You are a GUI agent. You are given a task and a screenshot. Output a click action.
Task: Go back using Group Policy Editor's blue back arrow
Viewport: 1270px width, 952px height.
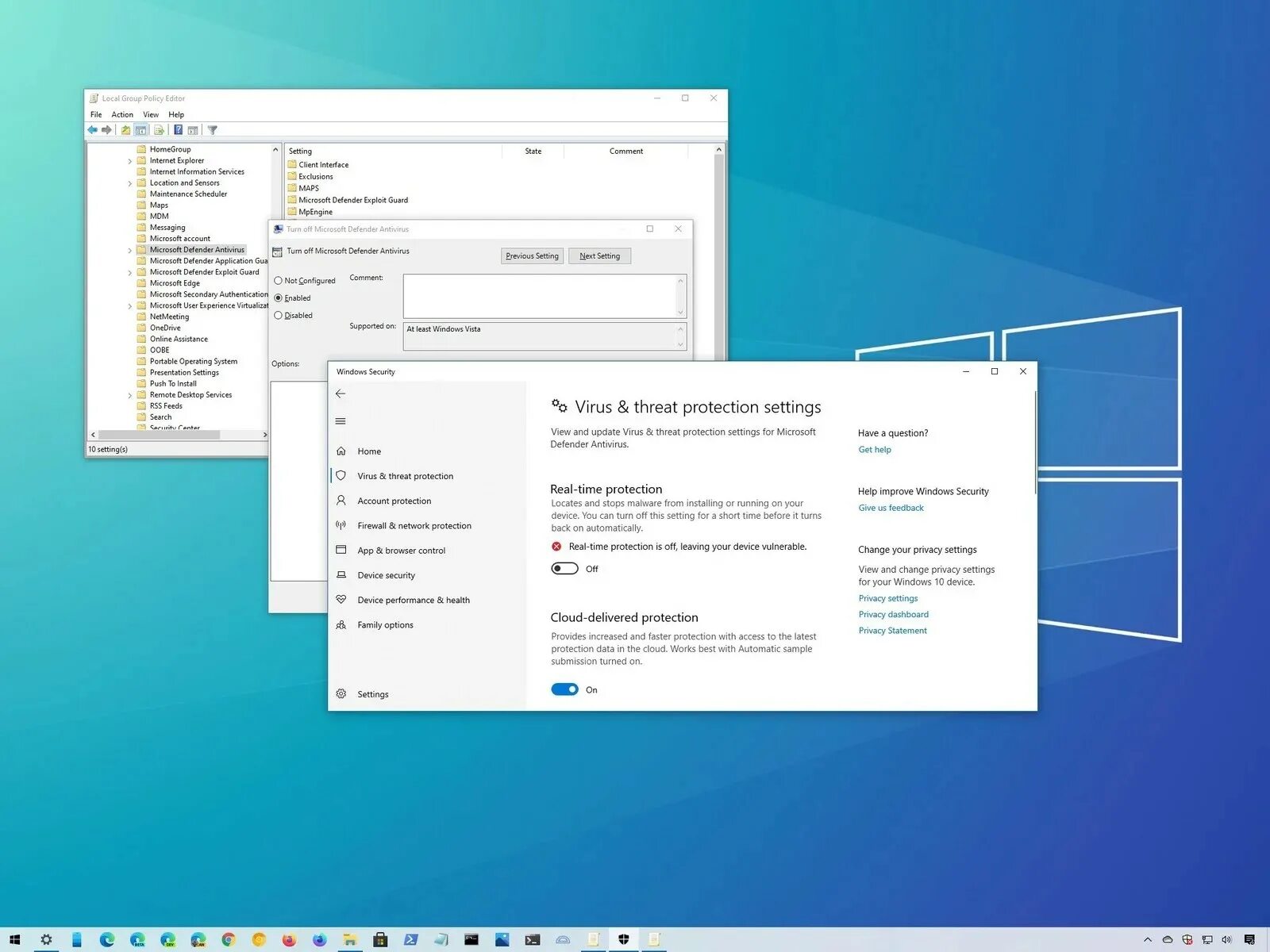93,130
